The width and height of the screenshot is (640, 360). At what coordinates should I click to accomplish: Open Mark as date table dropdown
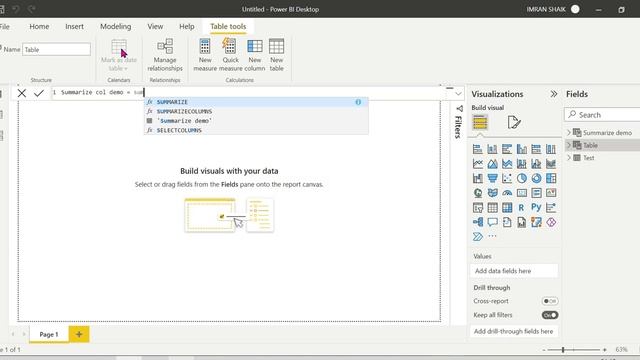point(119,56)
